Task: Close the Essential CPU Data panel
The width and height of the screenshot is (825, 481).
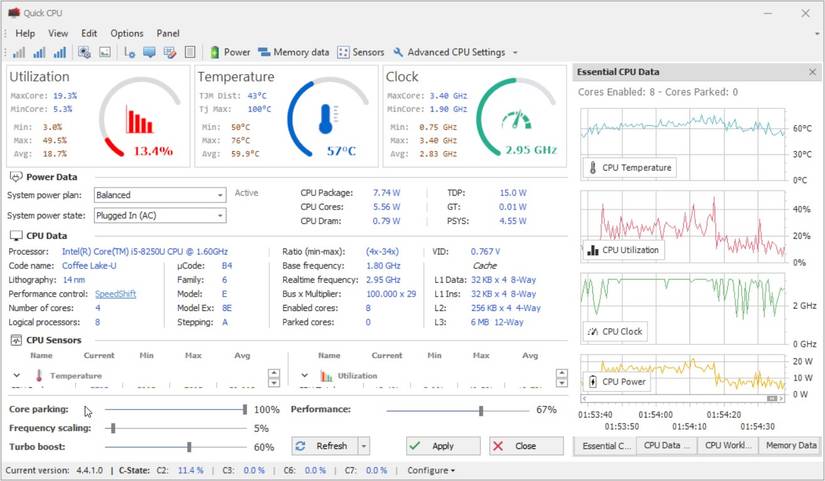Action: point(812,72)
